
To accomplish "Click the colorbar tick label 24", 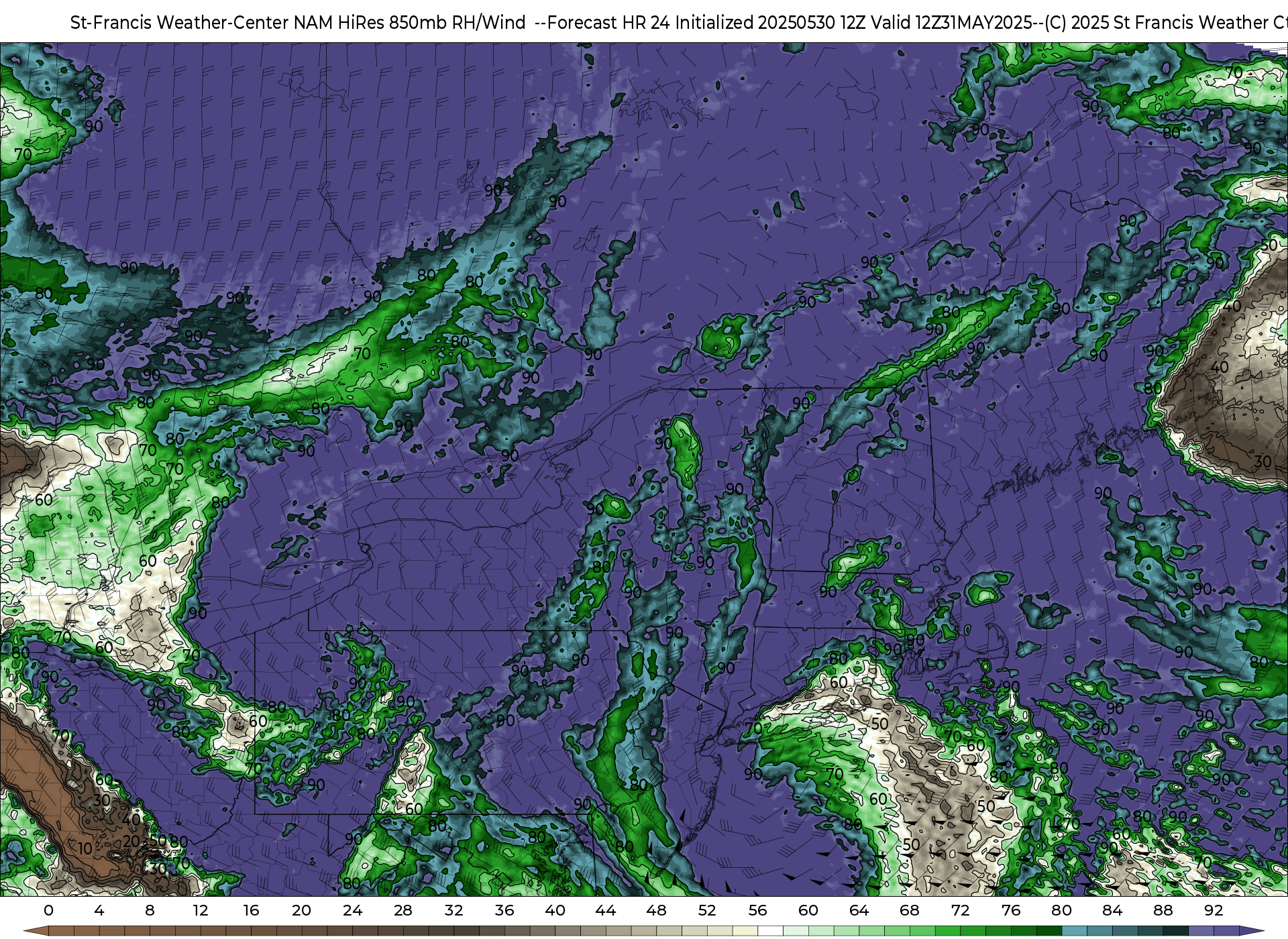I will [x=352, y=910].
